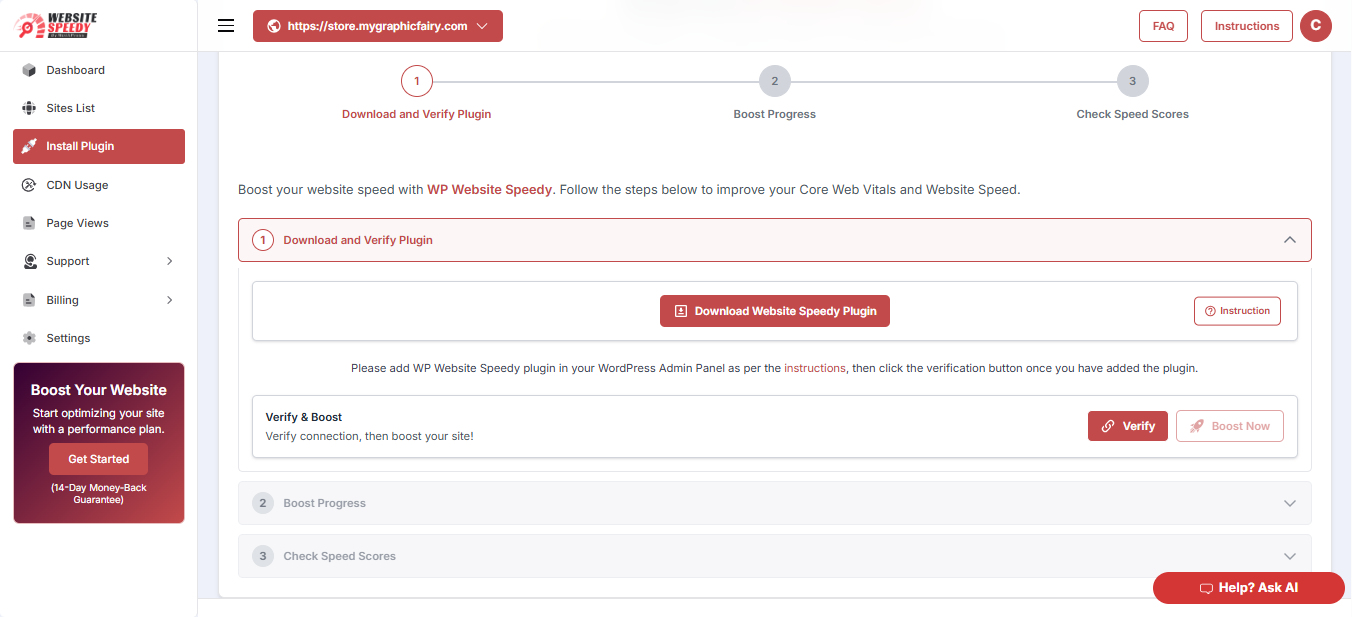Click step 2 circle in progress tracker
This screenshot has width=1352, height=617.
[774, 81]
